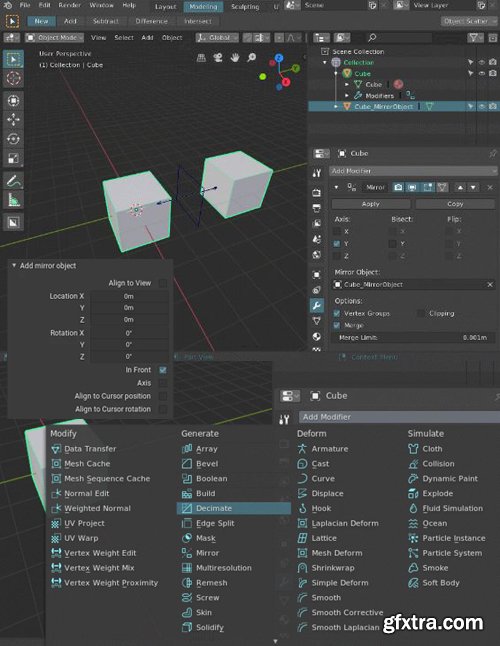Toggle Merge checkbox in Mirror modifier

coord(337,325)
